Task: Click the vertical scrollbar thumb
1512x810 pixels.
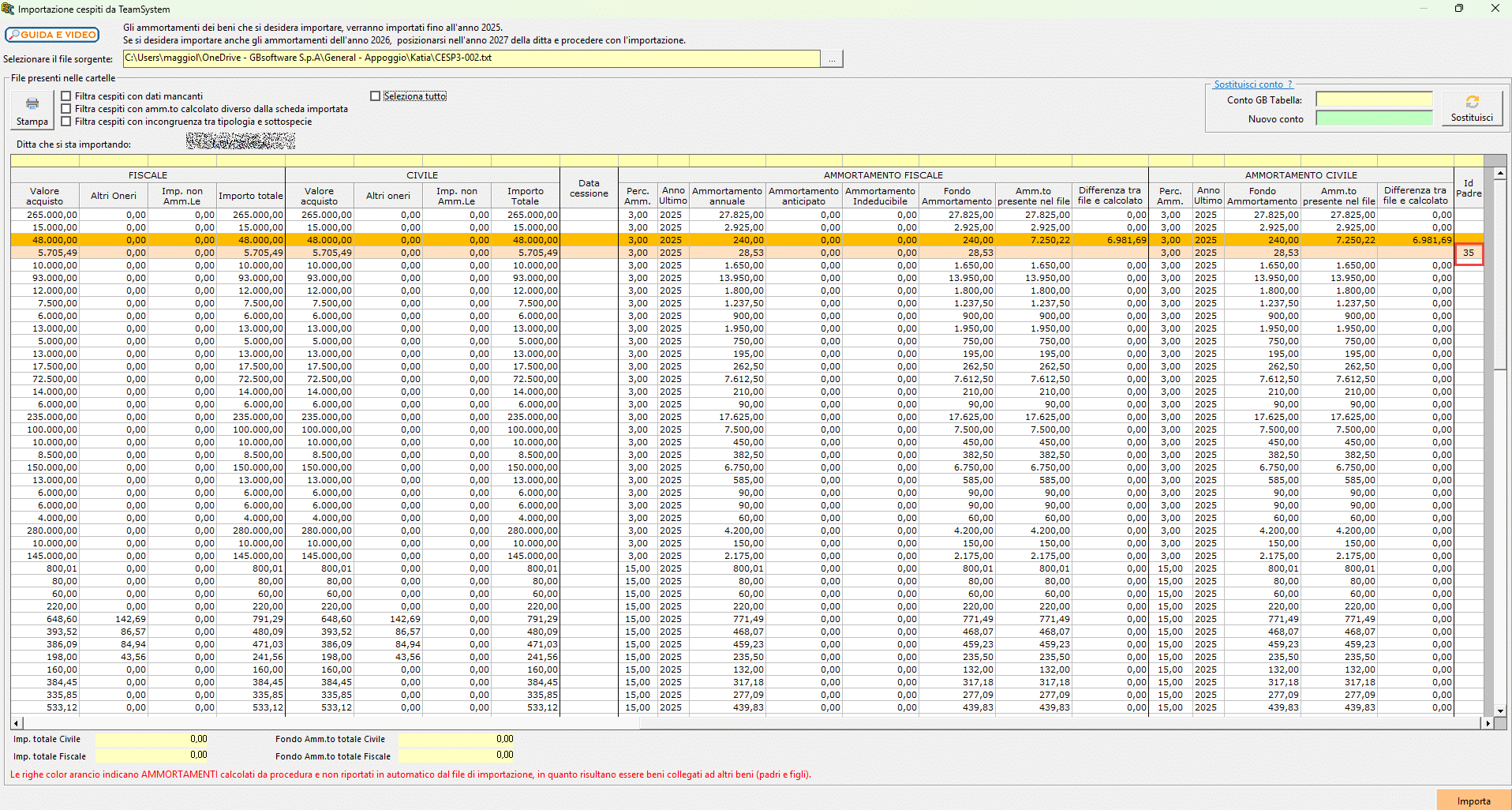Action: pyautogui.click(x=1500, y=275)
